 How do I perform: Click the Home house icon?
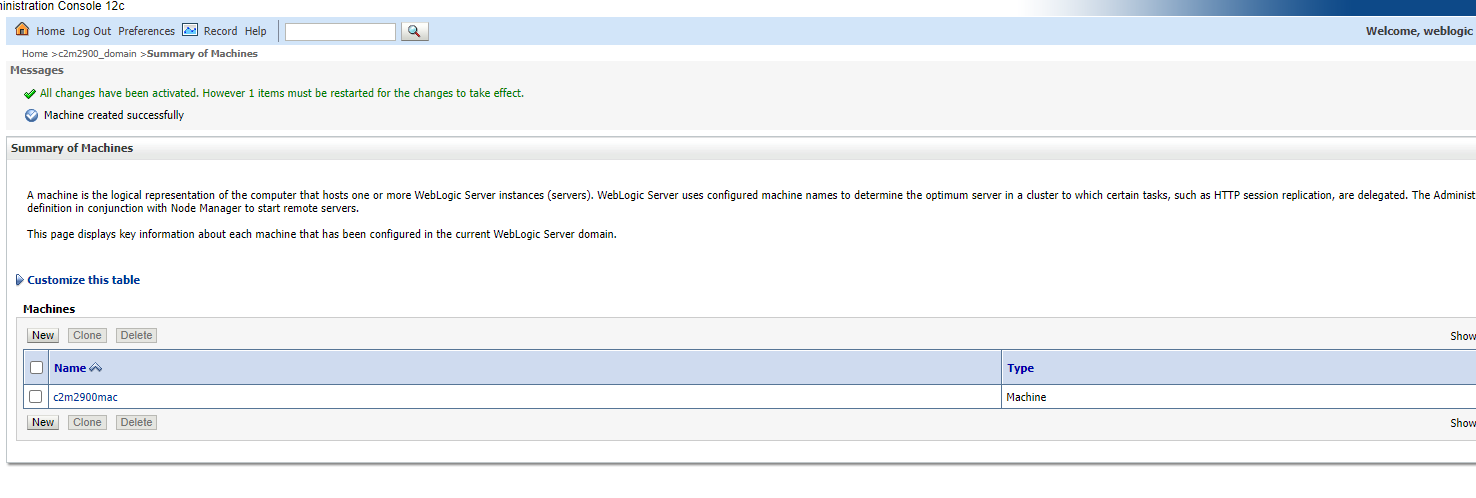coord(22,30)
